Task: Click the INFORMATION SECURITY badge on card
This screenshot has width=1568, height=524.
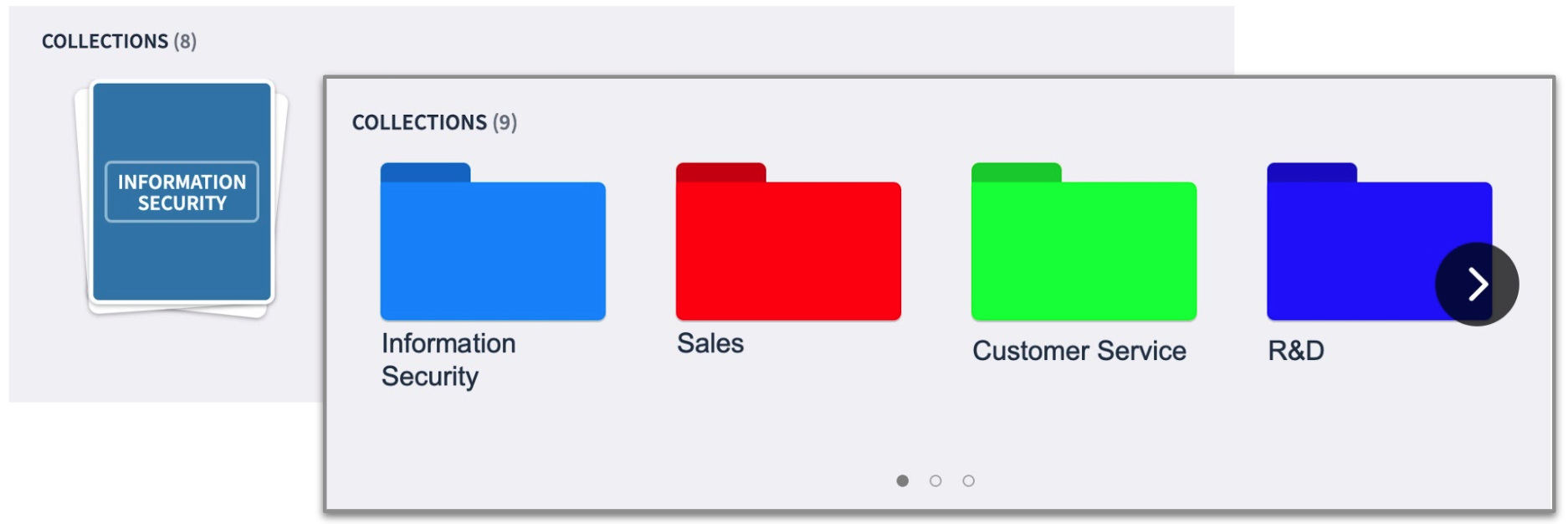Action: point(182,192)
